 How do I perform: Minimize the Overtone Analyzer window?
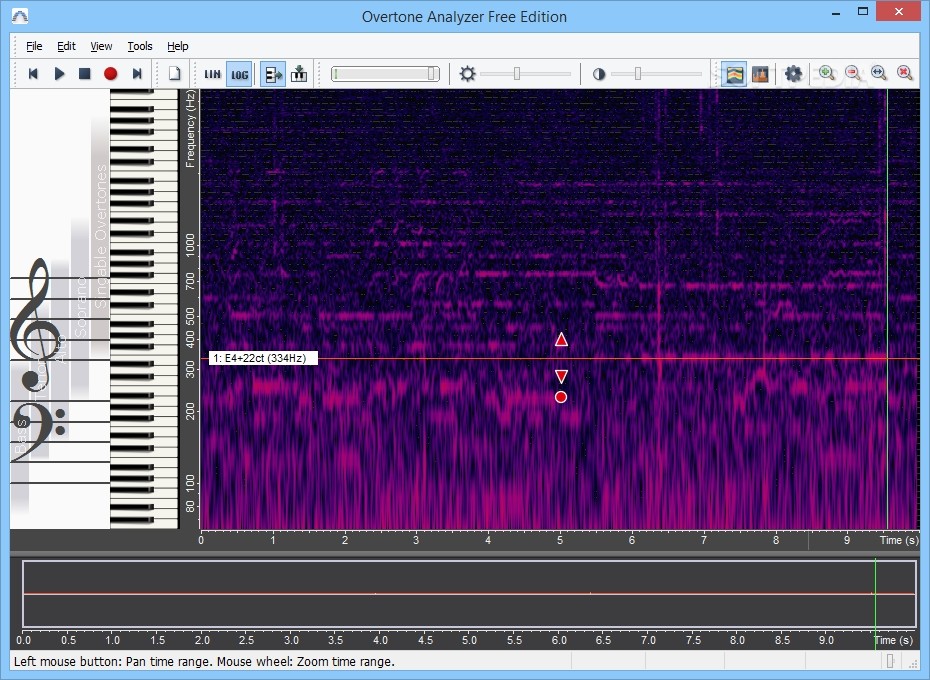pos(836,12)
